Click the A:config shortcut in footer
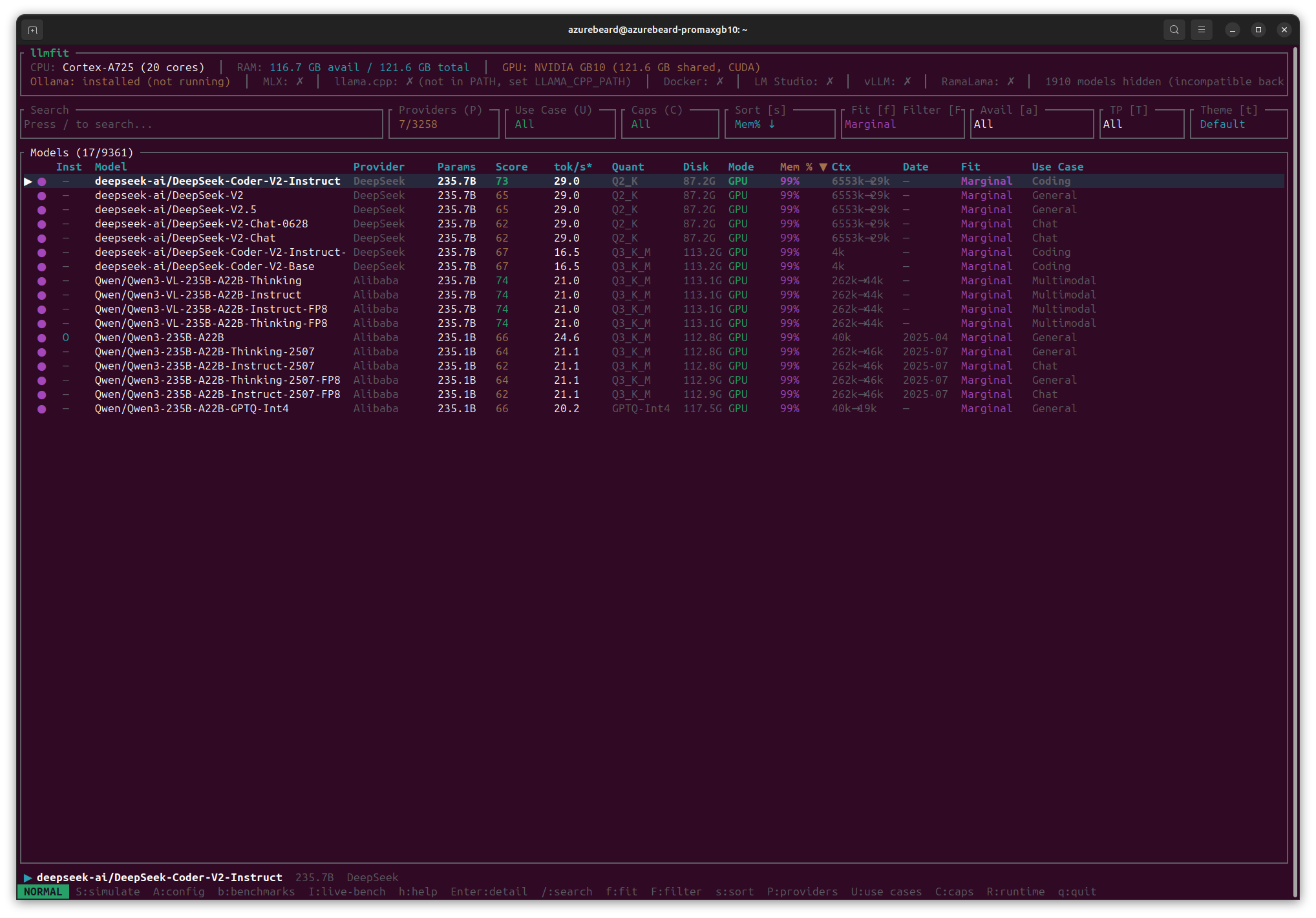Screen dimensions: 1316x918 178,892
